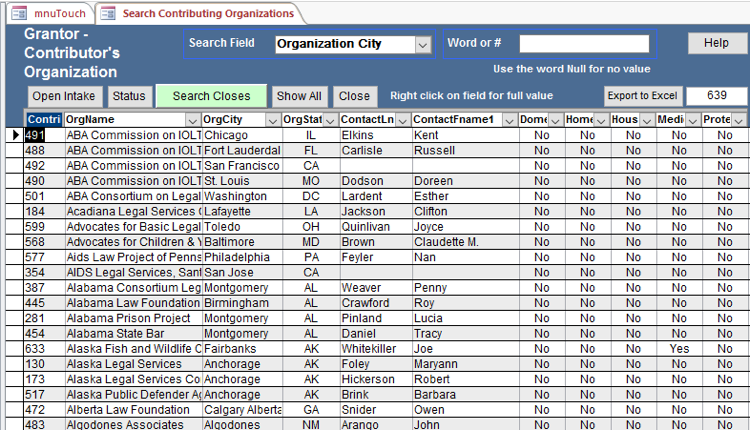The width and height of the screenshot is (750, 430).
Task: Expand the OrgCity column filter arrow
Action: coord(272,119)
